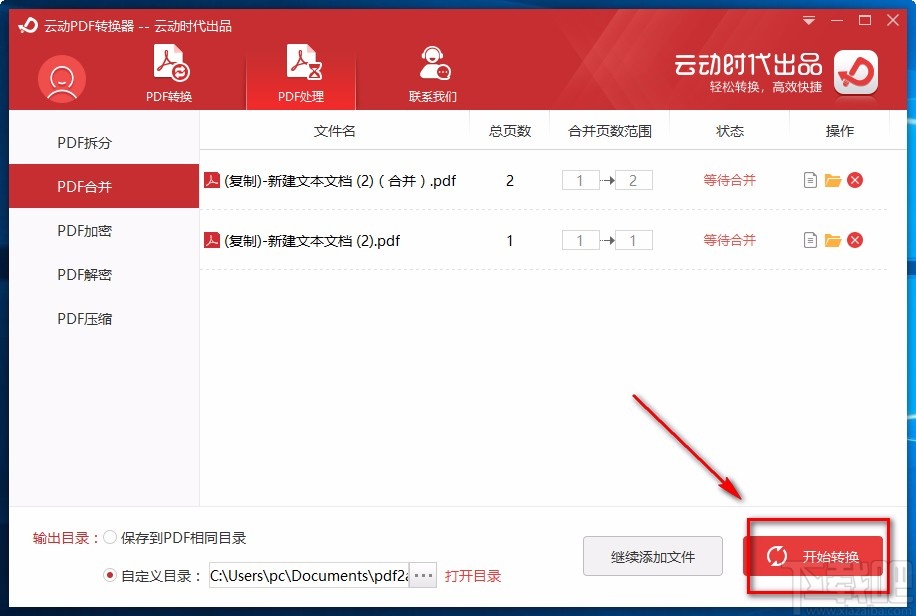
Task: Click the custom directory path input field
Action: [310, 576]
